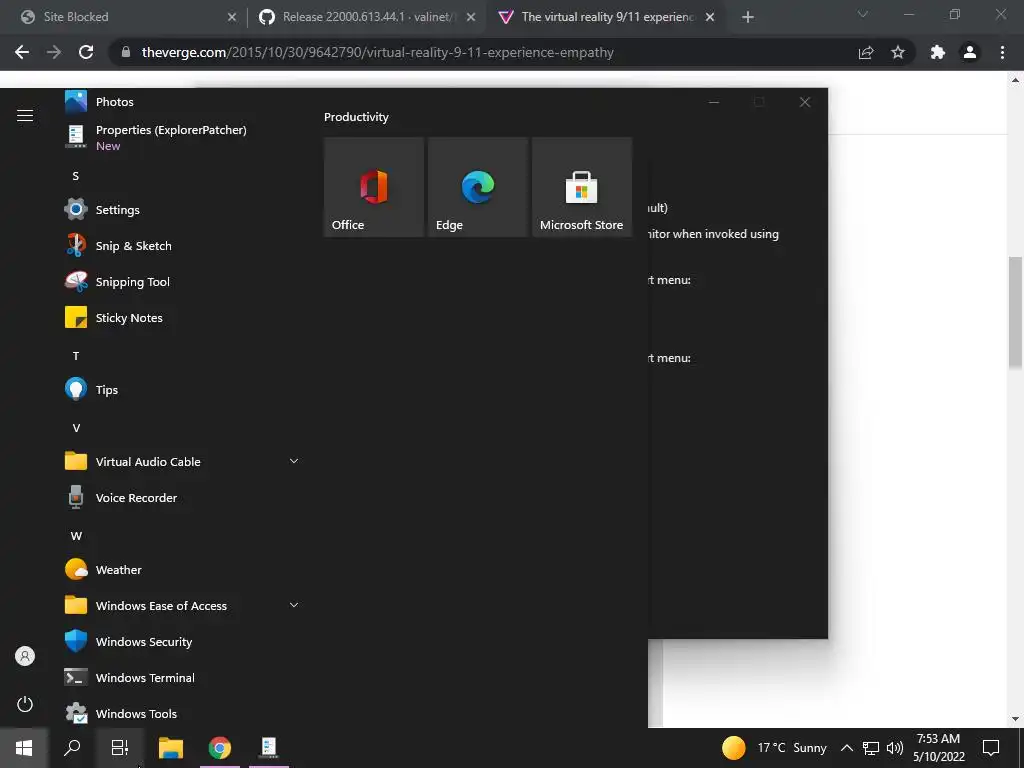This screenshot has height=768, width=1024.
Task: Click the Office tile
Action: click(374, 187)
